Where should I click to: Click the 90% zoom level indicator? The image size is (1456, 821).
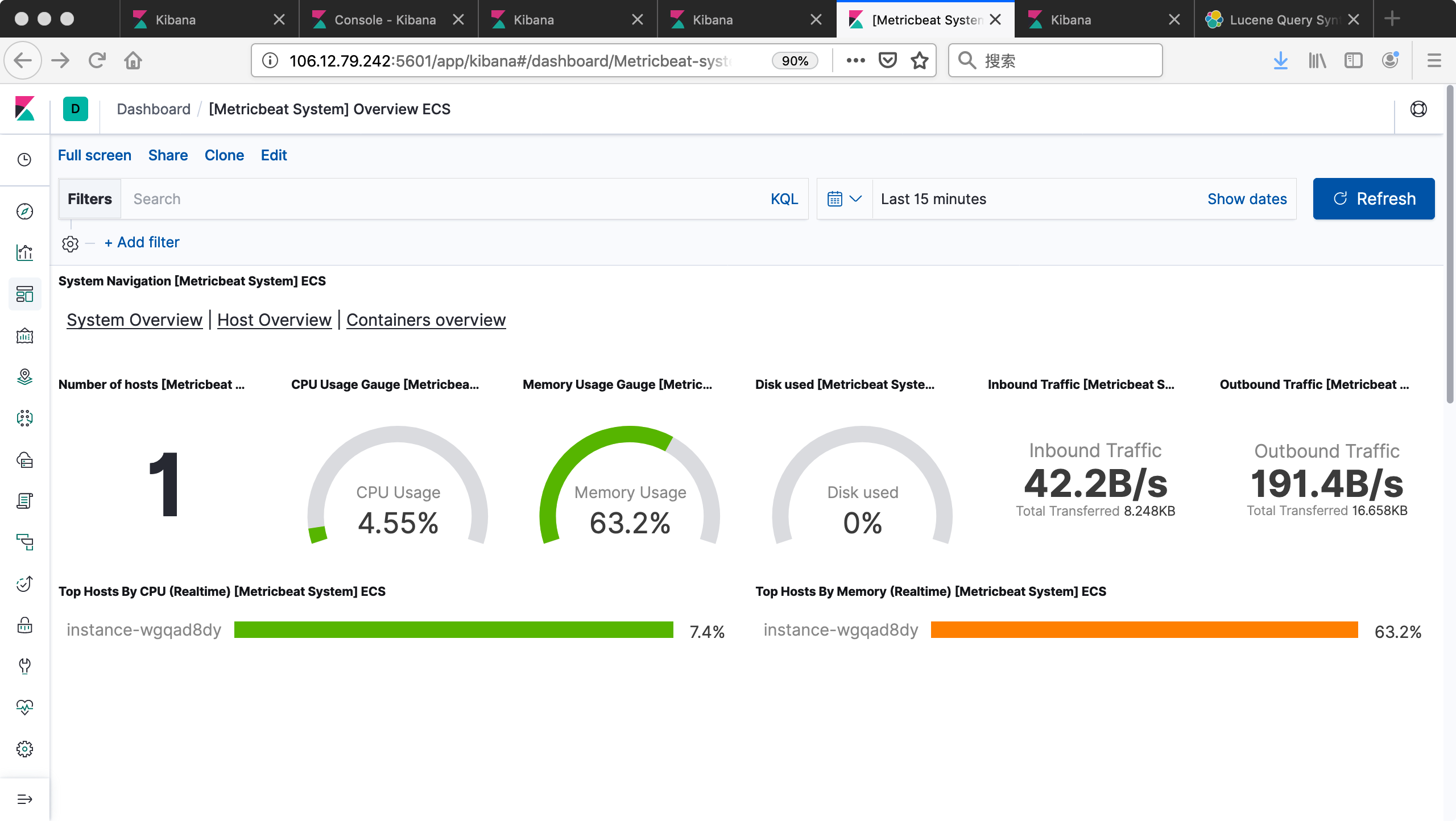pyautogui.click(x=795, y=60)
